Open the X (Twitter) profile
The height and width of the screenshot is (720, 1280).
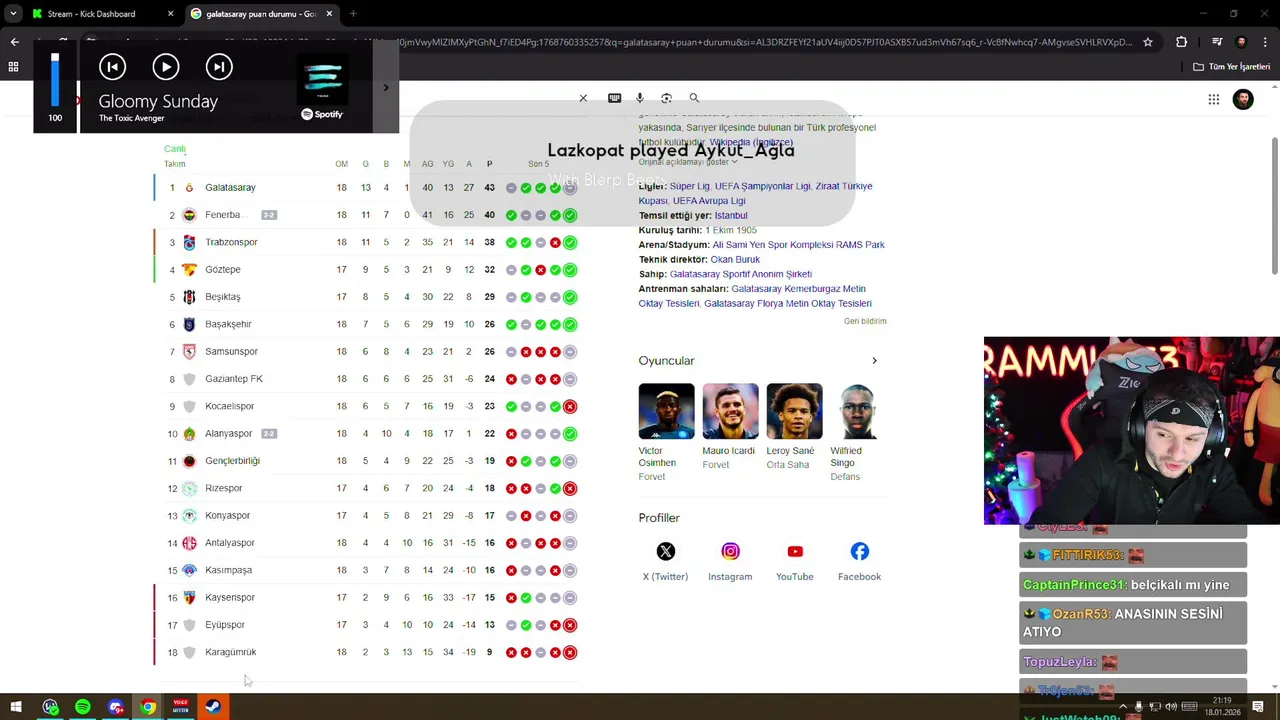tap(665, 562)
